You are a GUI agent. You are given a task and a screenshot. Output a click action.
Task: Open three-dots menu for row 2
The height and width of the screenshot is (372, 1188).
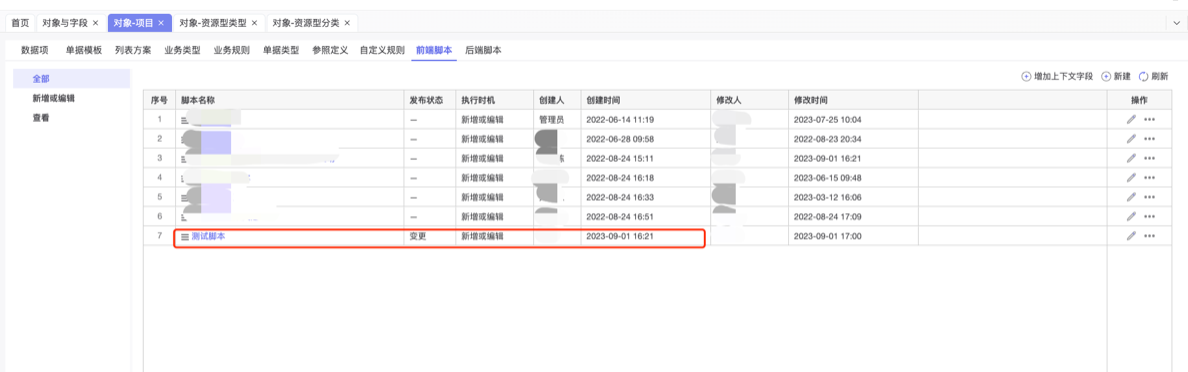tap(1149, 139)
